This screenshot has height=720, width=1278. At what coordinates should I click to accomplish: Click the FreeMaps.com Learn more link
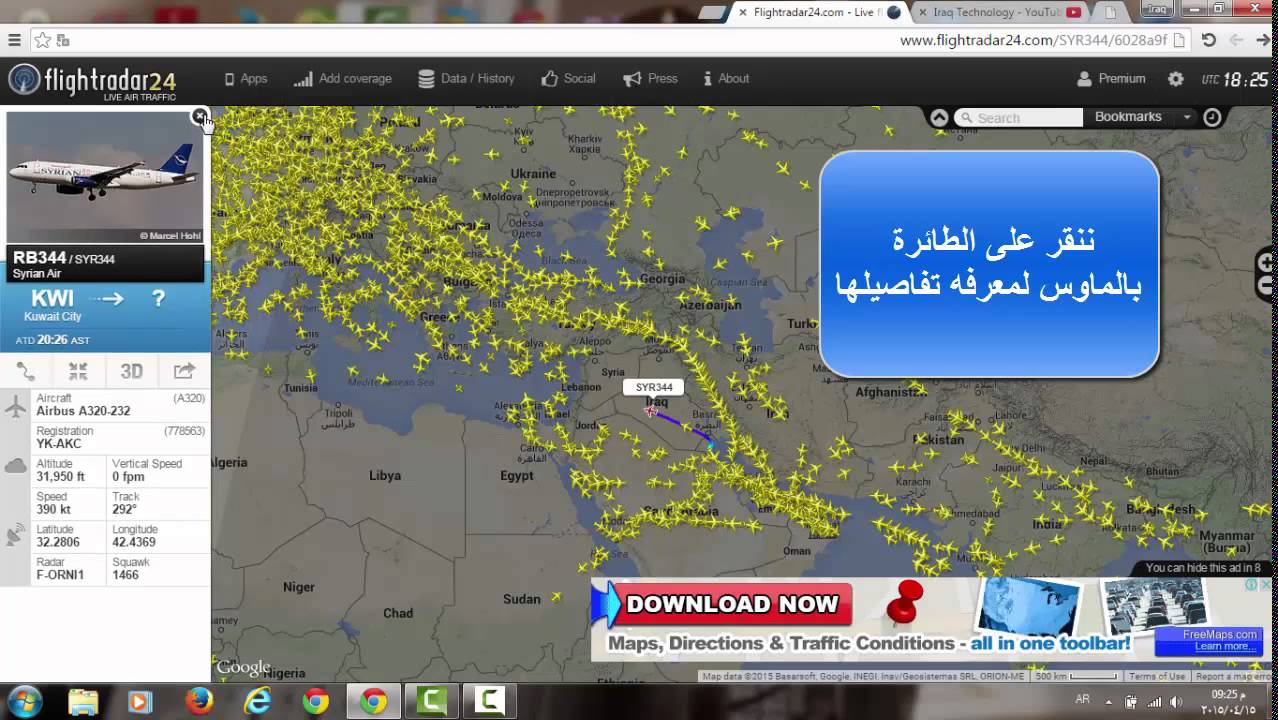pos(1225,646)
